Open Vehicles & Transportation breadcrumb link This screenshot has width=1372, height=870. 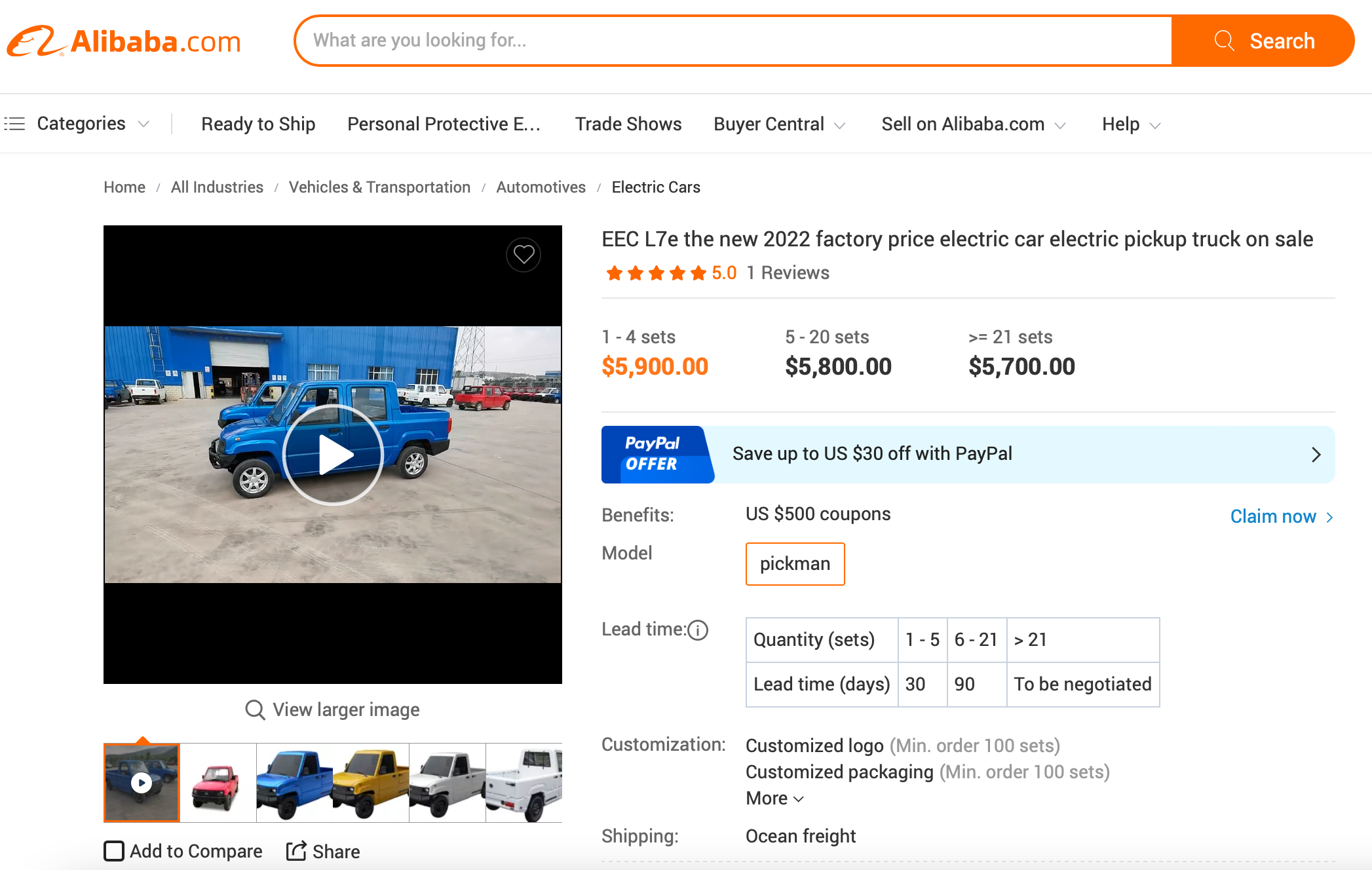tap(379, 187)
